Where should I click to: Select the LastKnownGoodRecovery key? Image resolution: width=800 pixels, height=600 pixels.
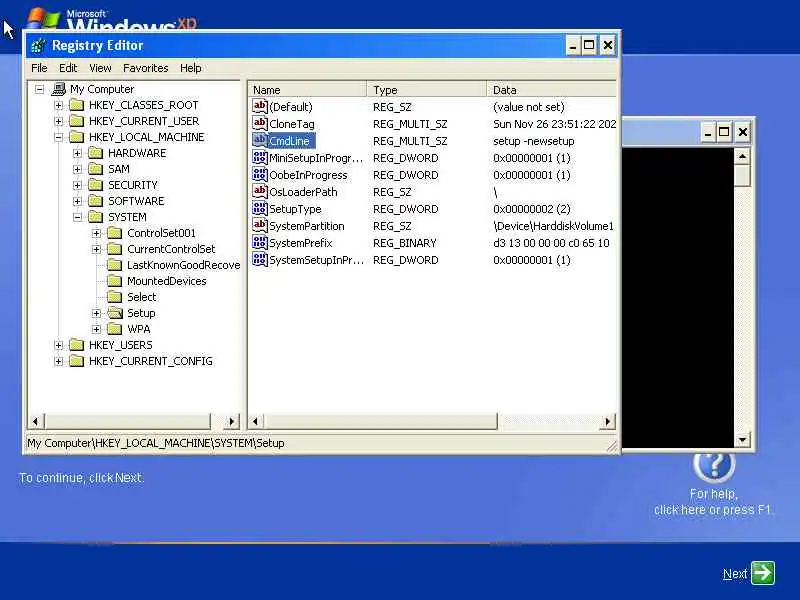[183, 265]
